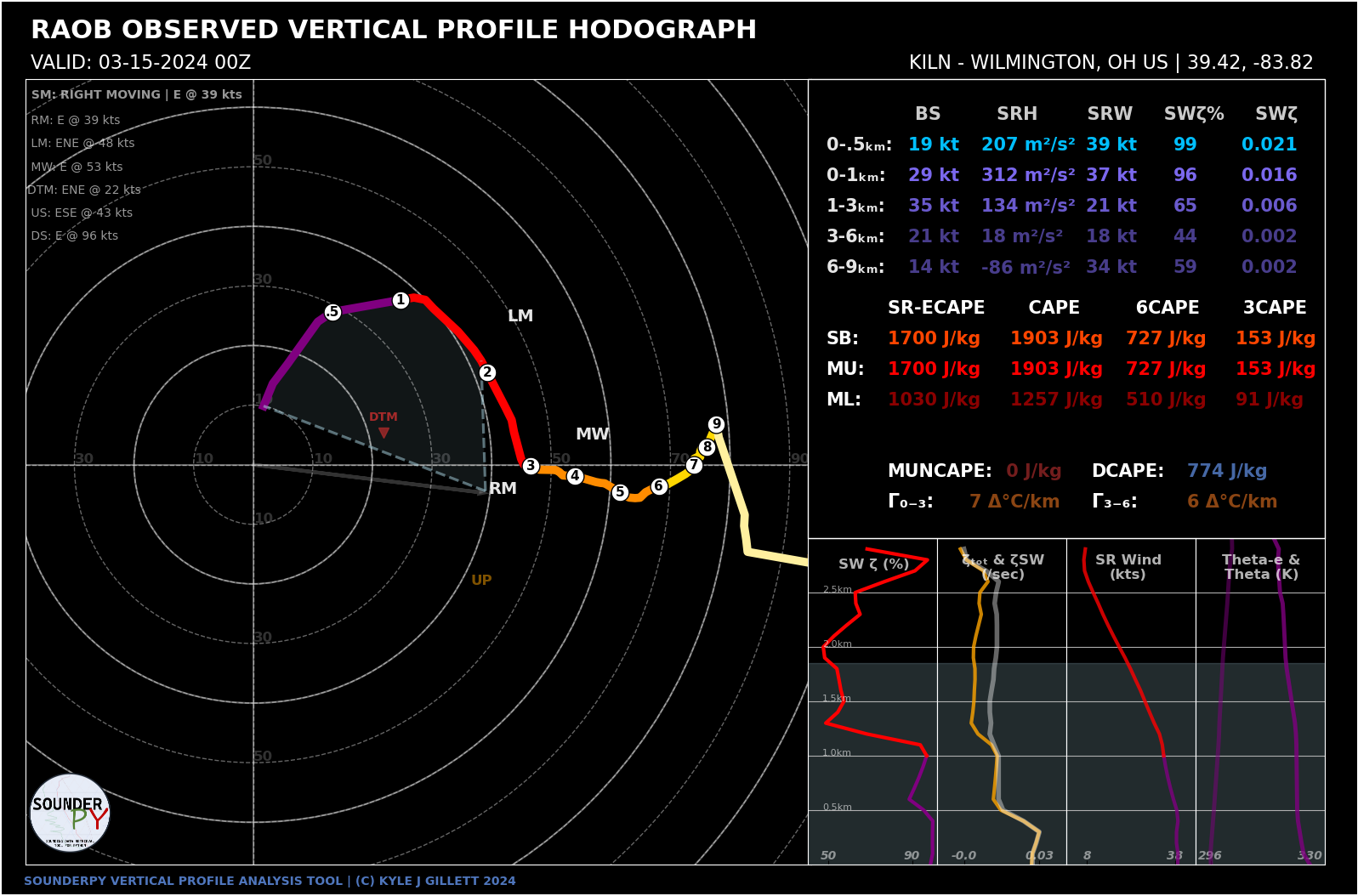Viewport: 1358px width, 896px height.
Task: Click the SRH column header
Action: (1017, 114)
